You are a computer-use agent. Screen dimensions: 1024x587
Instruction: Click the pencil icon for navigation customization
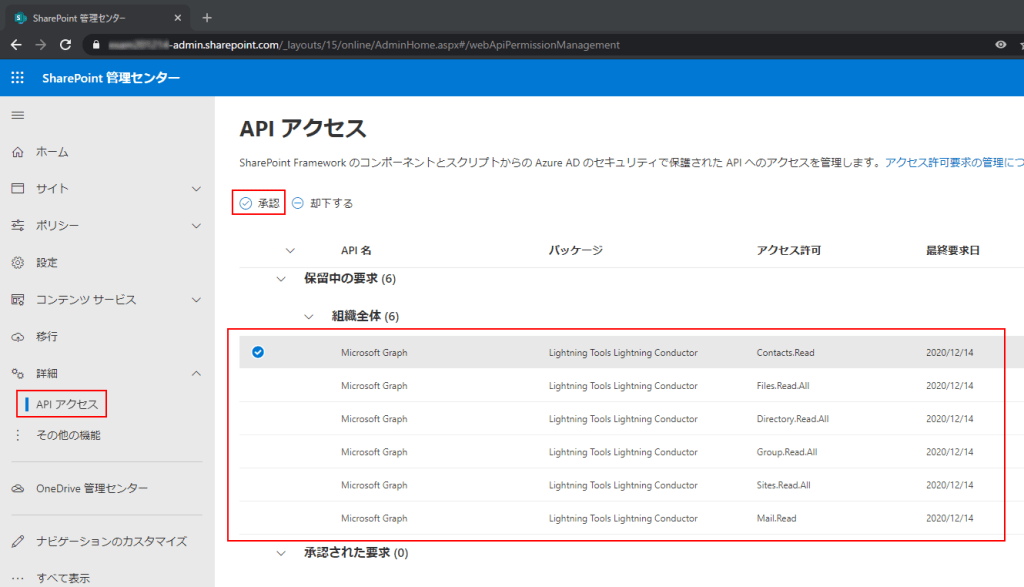(x=17, y=541)
